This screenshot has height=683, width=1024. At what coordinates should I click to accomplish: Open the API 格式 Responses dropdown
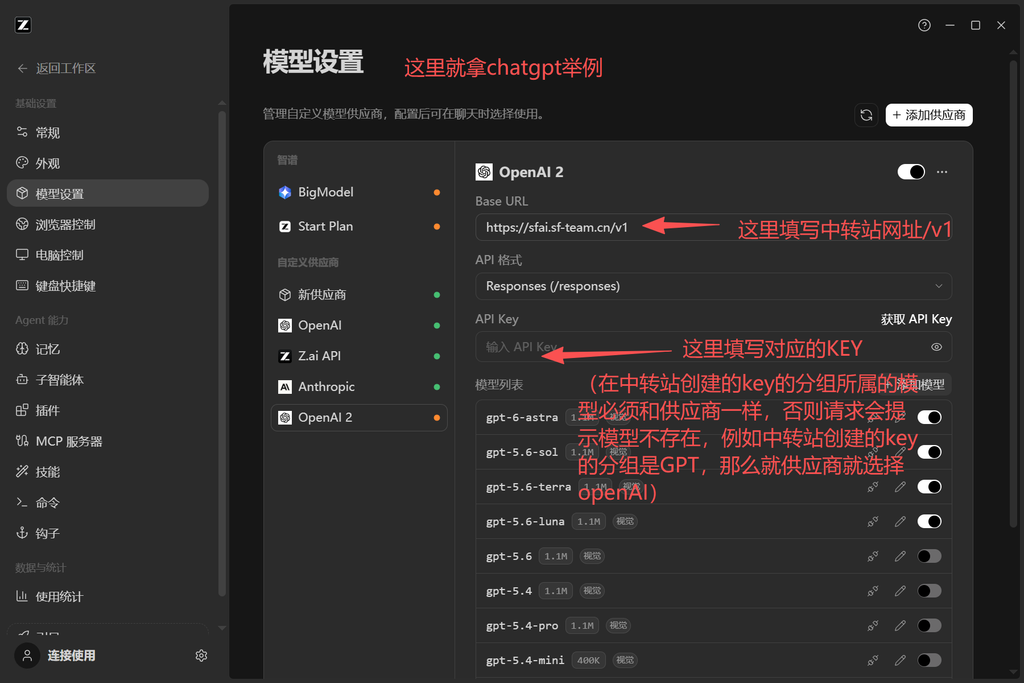713,286
